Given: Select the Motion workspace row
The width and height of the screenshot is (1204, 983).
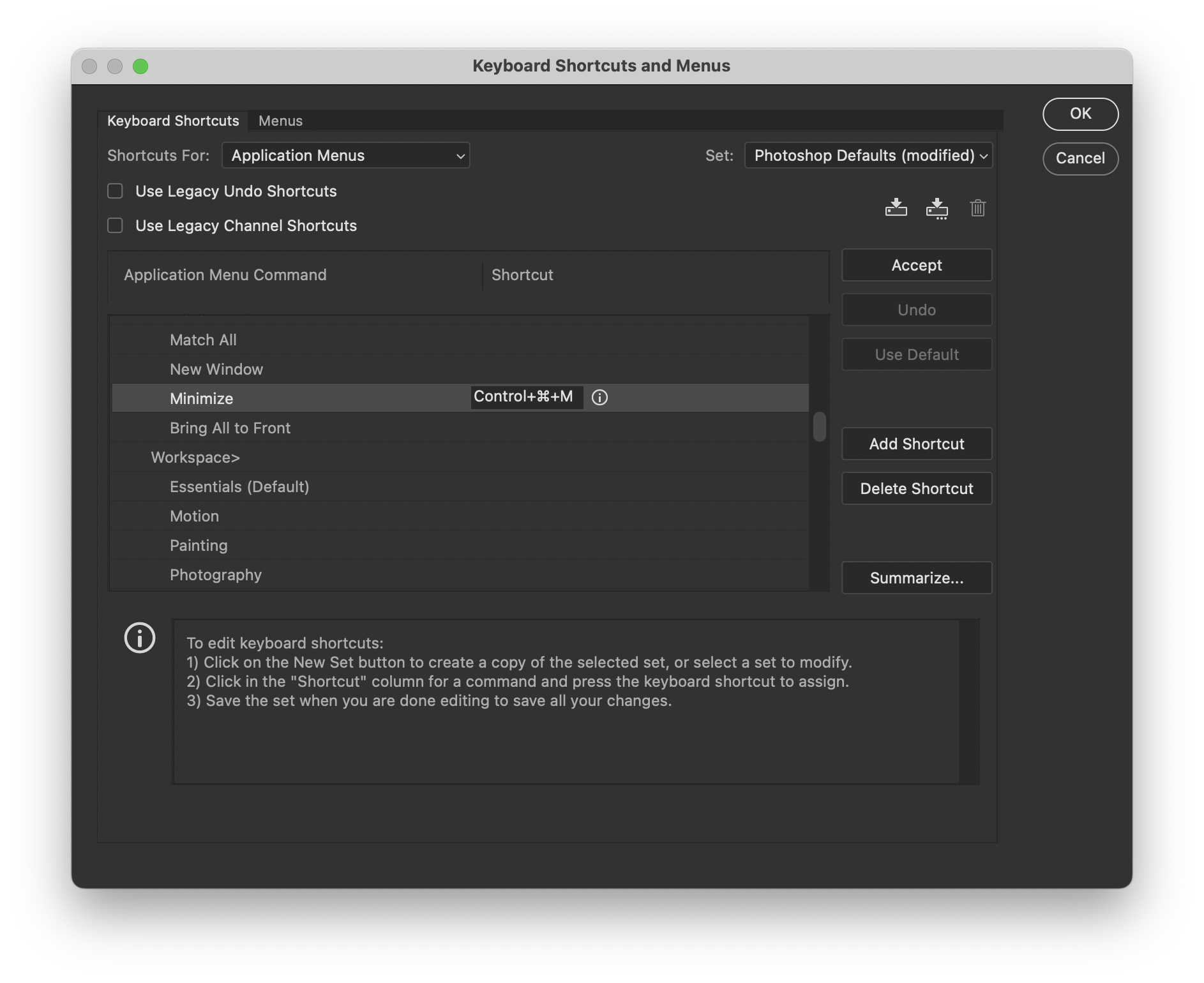Looking at the screenshot, I should [x=459, y=516].
